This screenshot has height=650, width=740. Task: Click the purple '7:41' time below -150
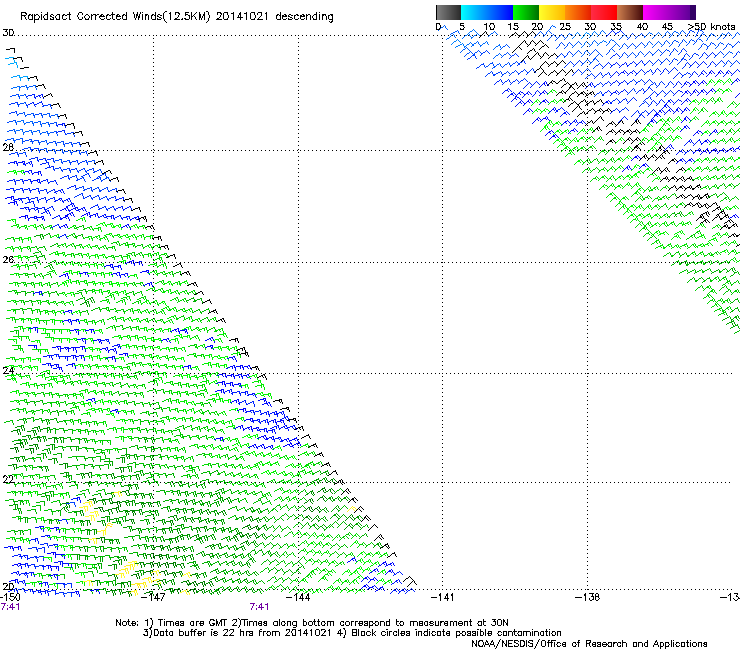tap(10, 607)
